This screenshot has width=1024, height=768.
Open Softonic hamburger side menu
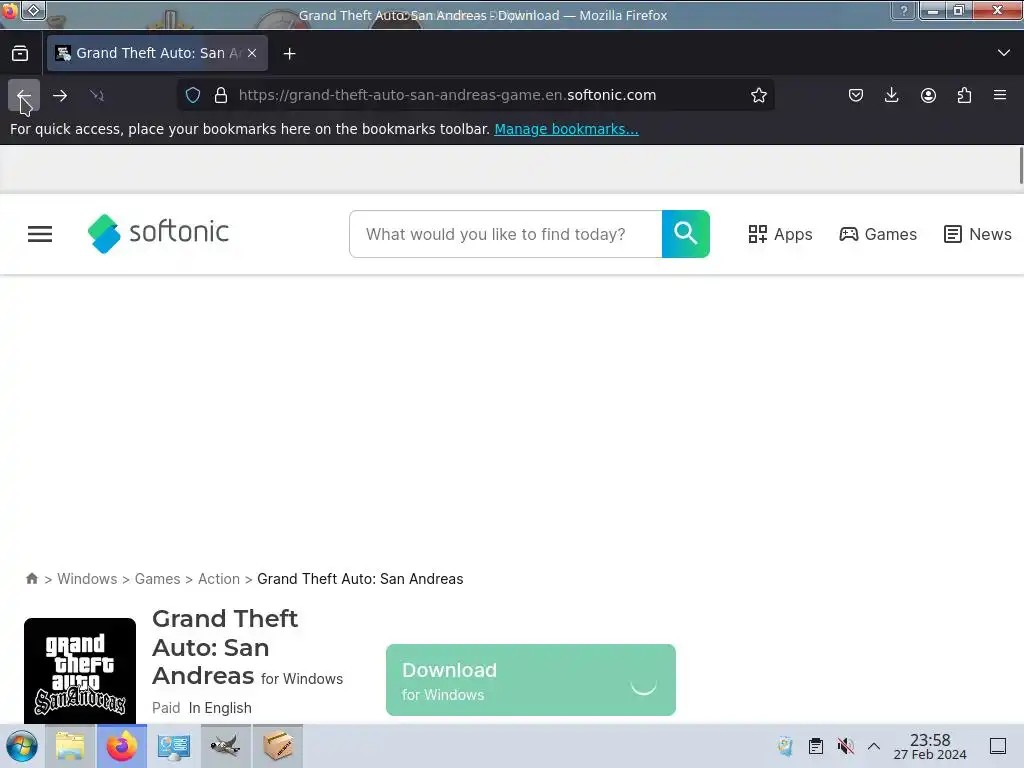tap(40, 234)
